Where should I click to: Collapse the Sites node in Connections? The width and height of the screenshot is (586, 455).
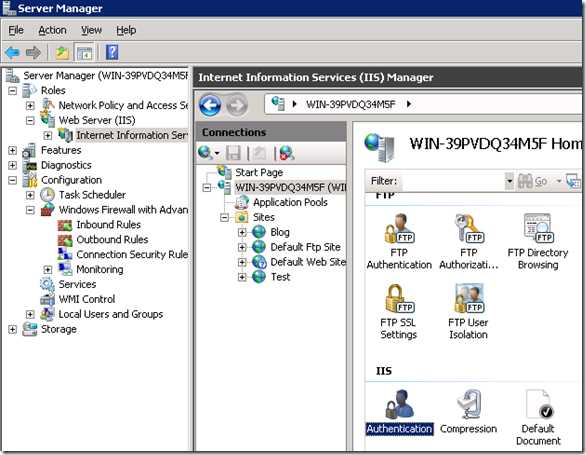point(224,217)
